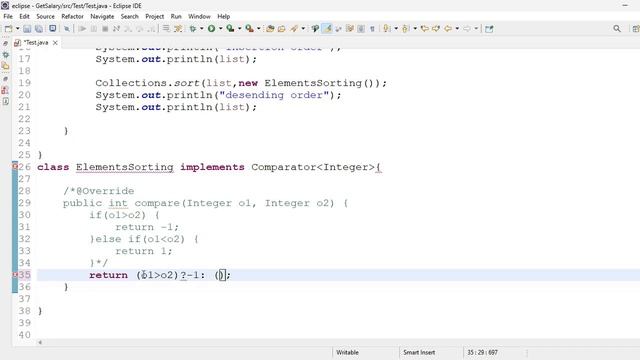This screenshot has width=640, height=360.
Task: Open the File menu
Action: (x=8, y=16)
